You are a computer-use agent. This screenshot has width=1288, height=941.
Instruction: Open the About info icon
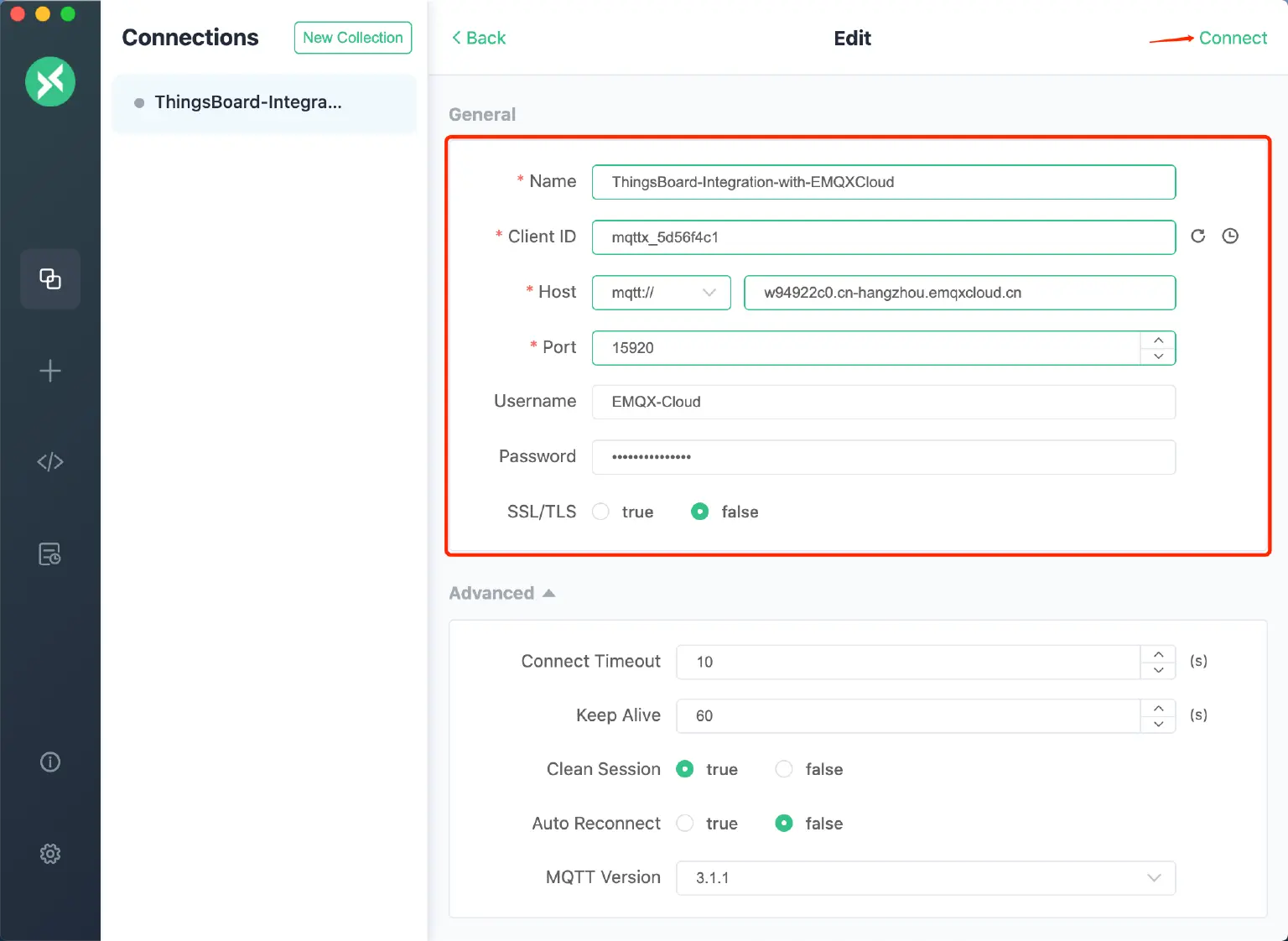coord(50,762)
